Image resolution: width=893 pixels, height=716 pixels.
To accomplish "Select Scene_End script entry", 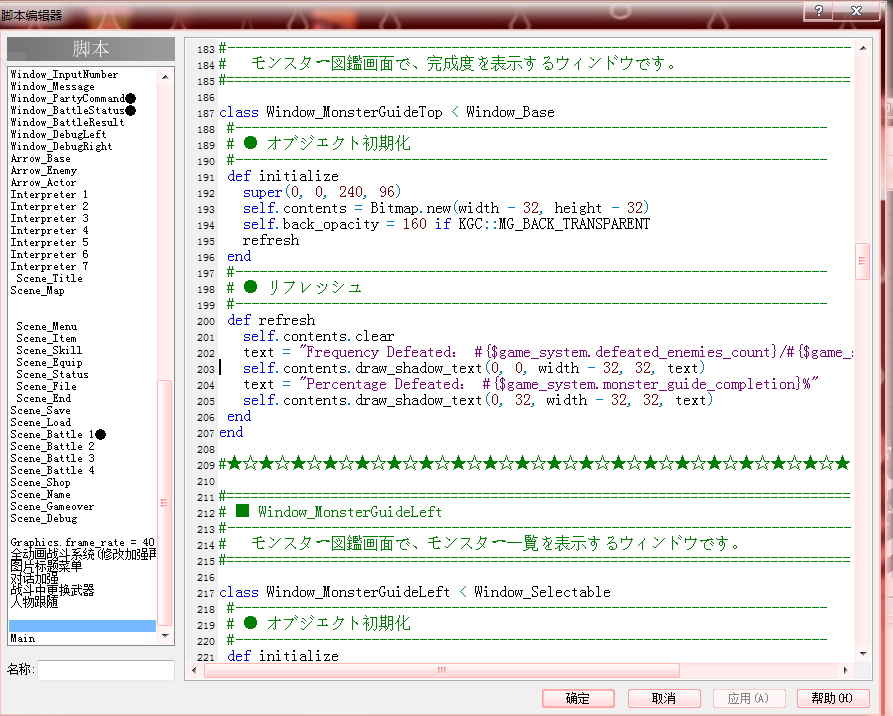I will coord(43,398).
